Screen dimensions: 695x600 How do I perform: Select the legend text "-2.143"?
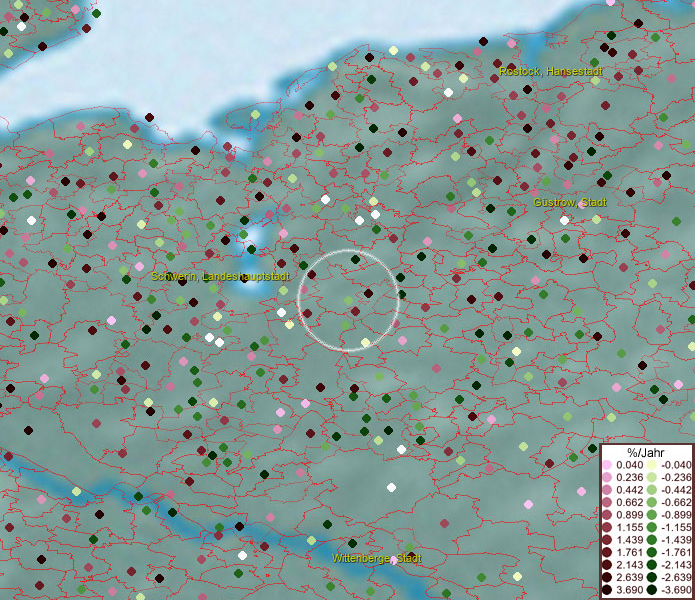(x=676, y=565)
